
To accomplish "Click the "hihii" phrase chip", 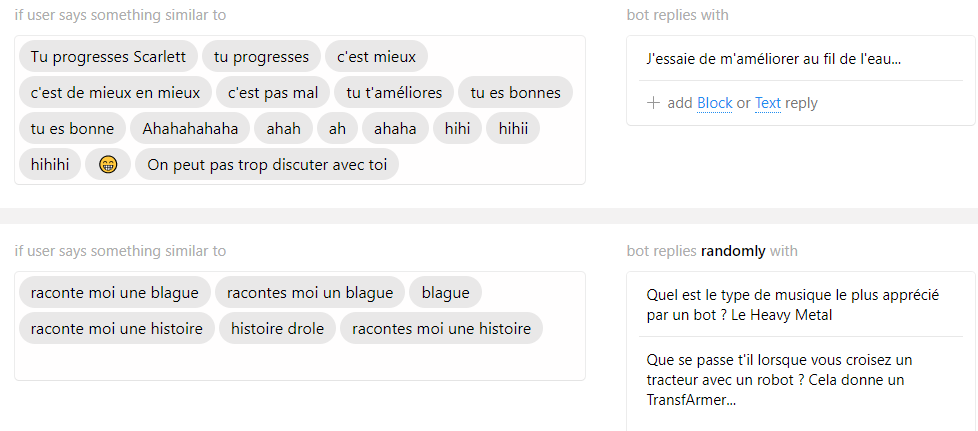I will point(513,128).
